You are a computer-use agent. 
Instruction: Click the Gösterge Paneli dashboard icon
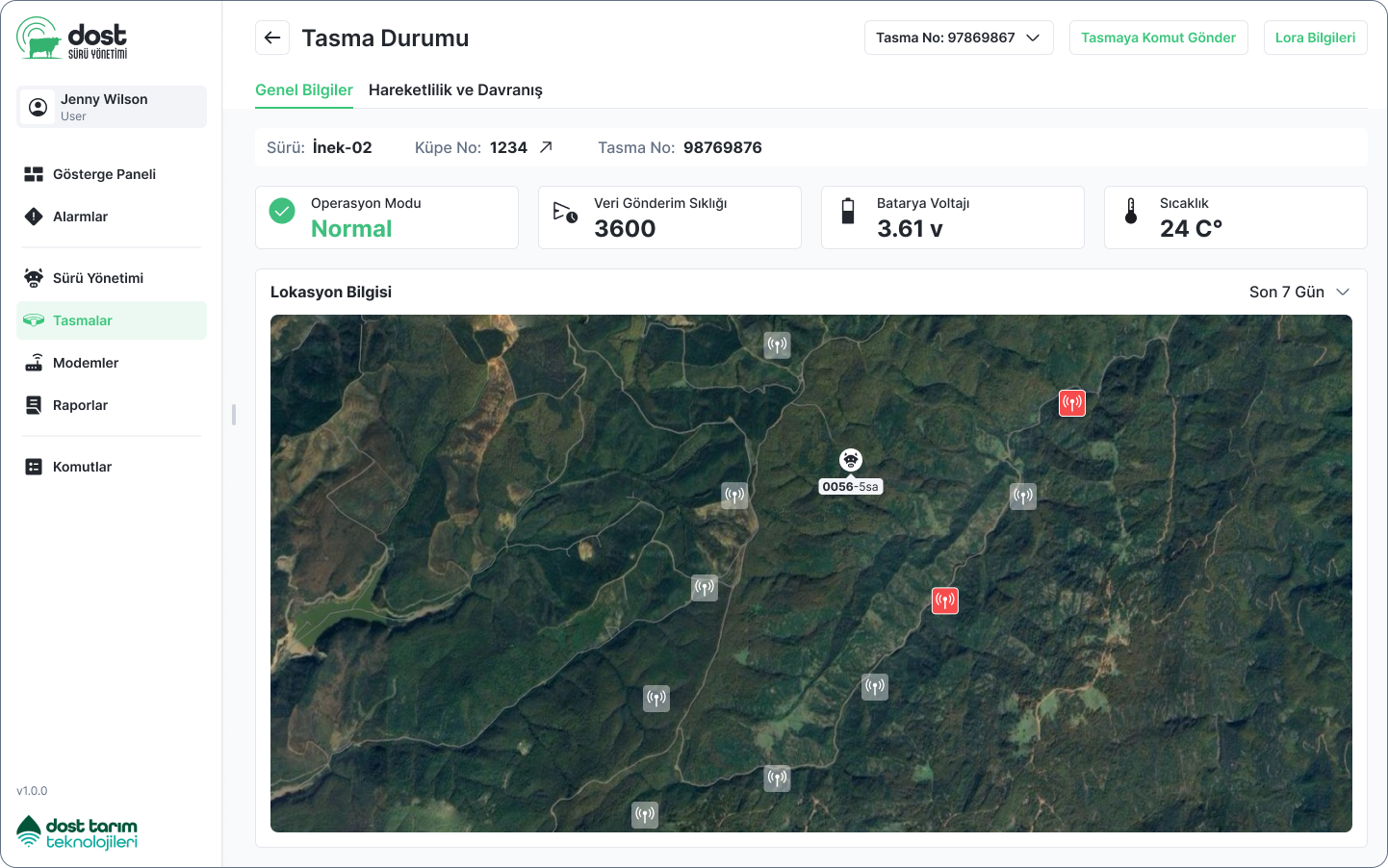pyautogui.click(x=34, y=174)
